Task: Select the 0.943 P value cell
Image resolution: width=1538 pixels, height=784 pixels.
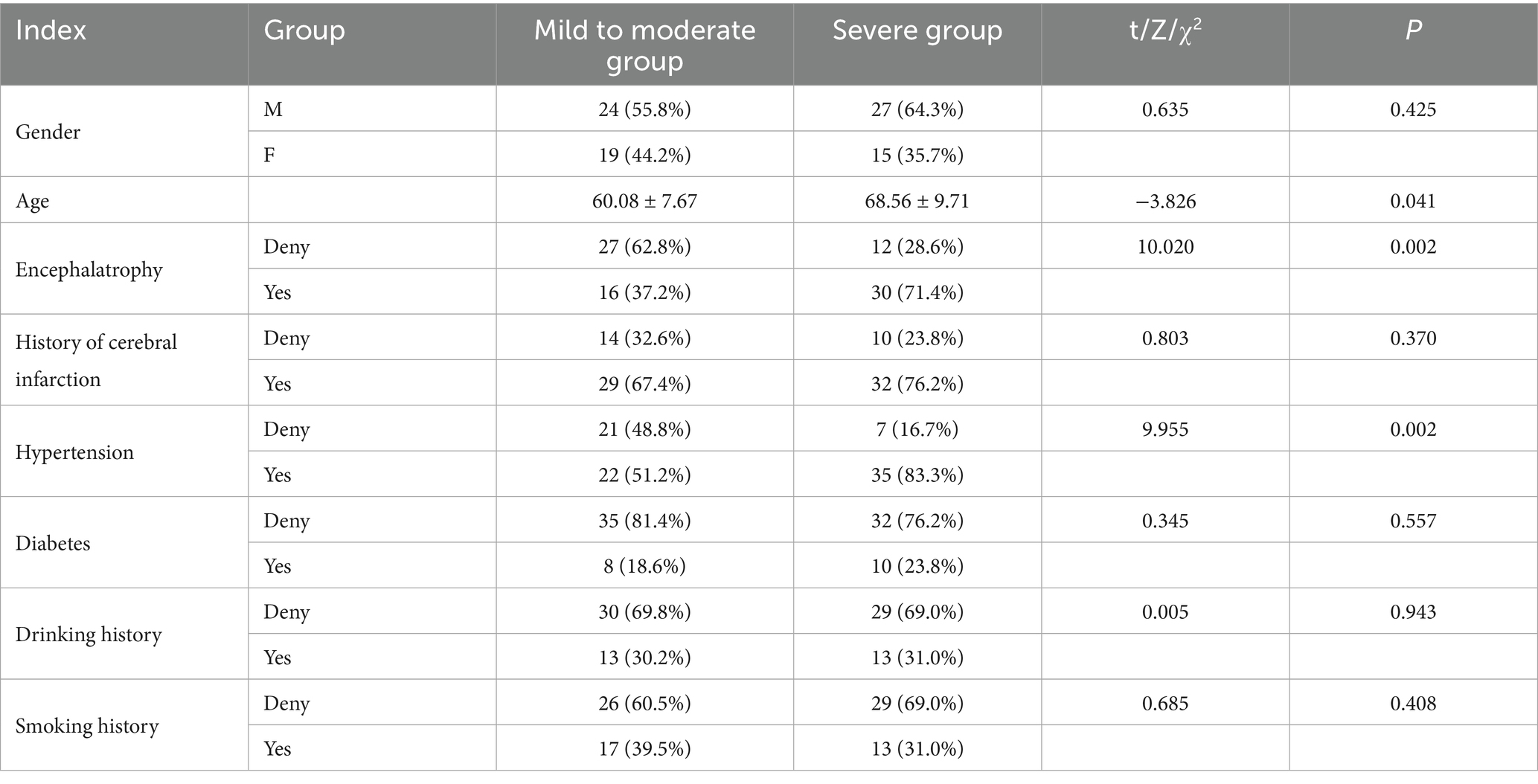Action: pyautogui.click(x=1413, y=612)
